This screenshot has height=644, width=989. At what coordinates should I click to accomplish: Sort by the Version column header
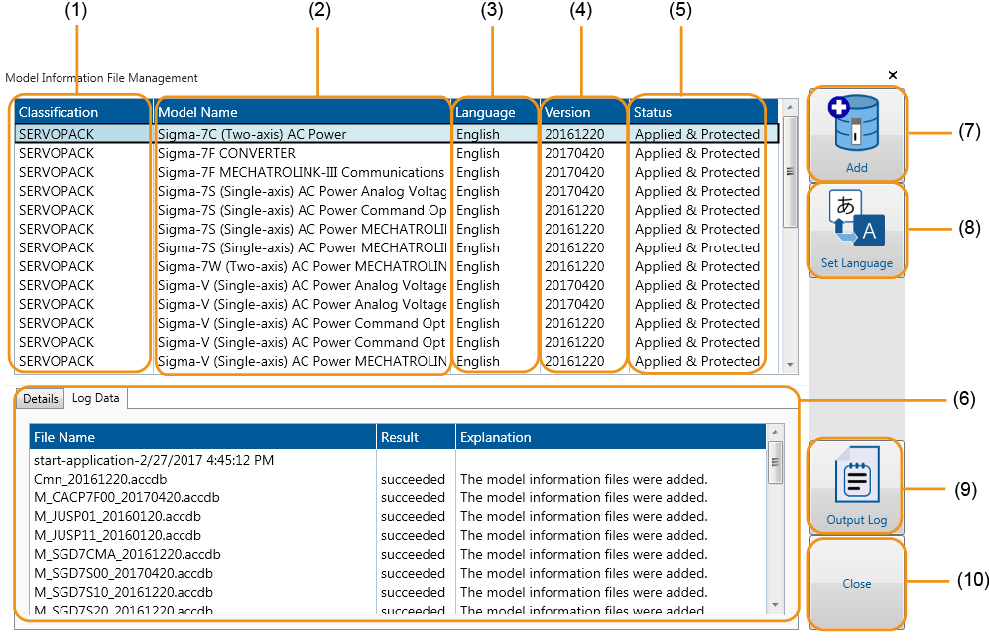pos(567,112)
